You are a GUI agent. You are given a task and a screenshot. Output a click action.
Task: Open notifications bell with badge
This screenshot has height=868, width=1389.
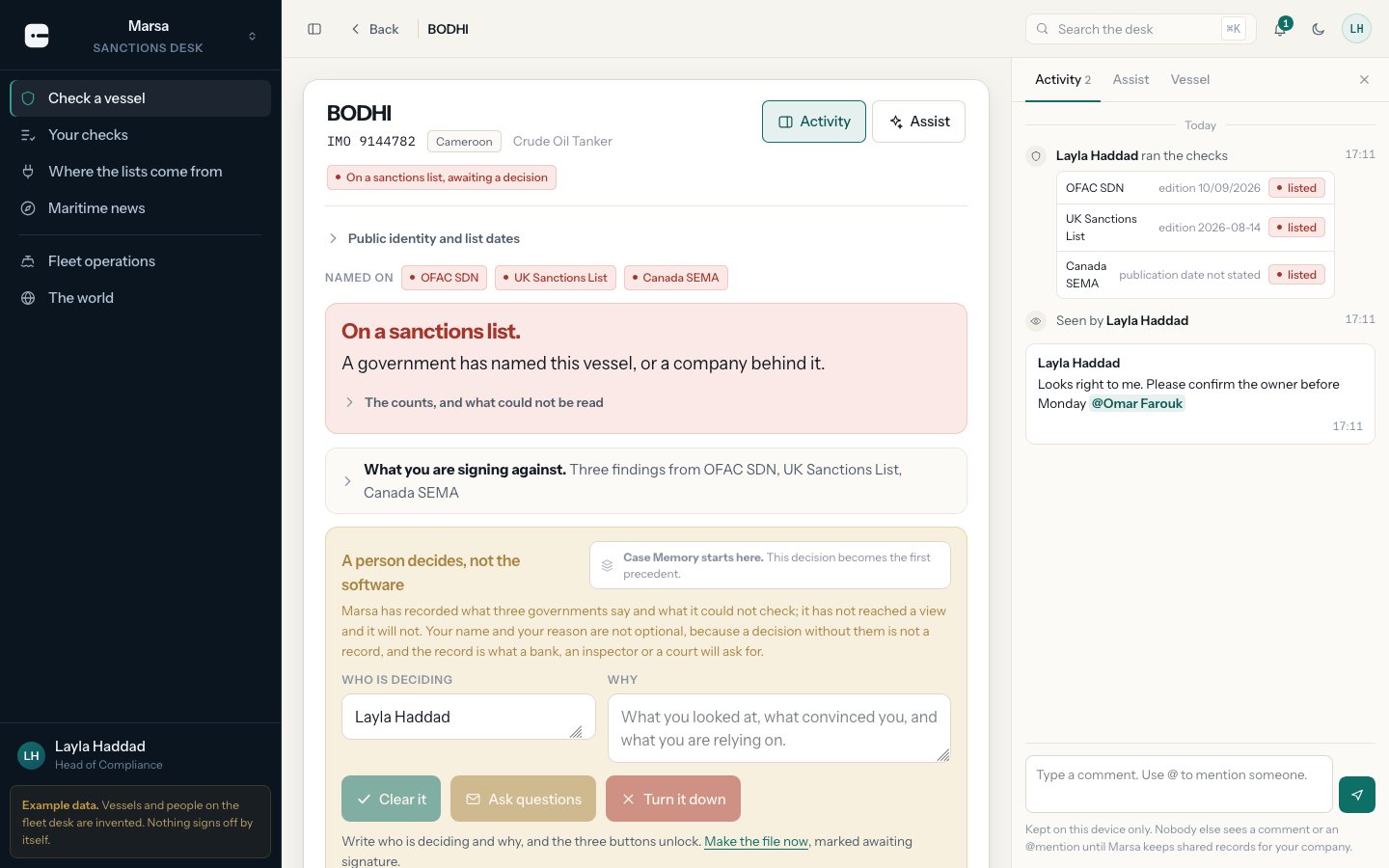[x=1281, y=29]
